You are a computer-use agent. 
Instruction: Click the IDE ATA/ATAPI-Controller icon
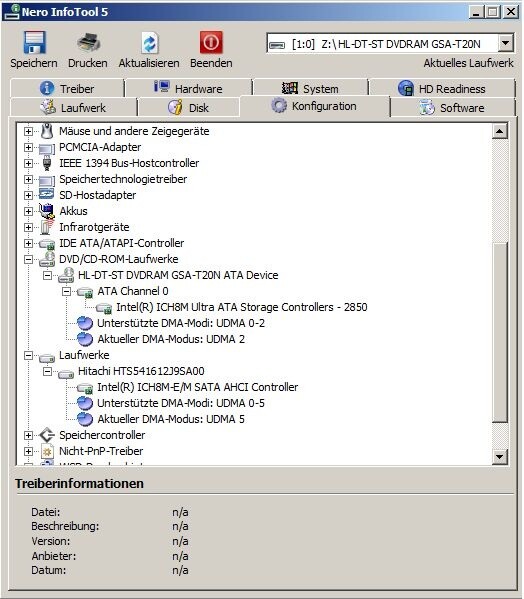[x=47, y=244]
